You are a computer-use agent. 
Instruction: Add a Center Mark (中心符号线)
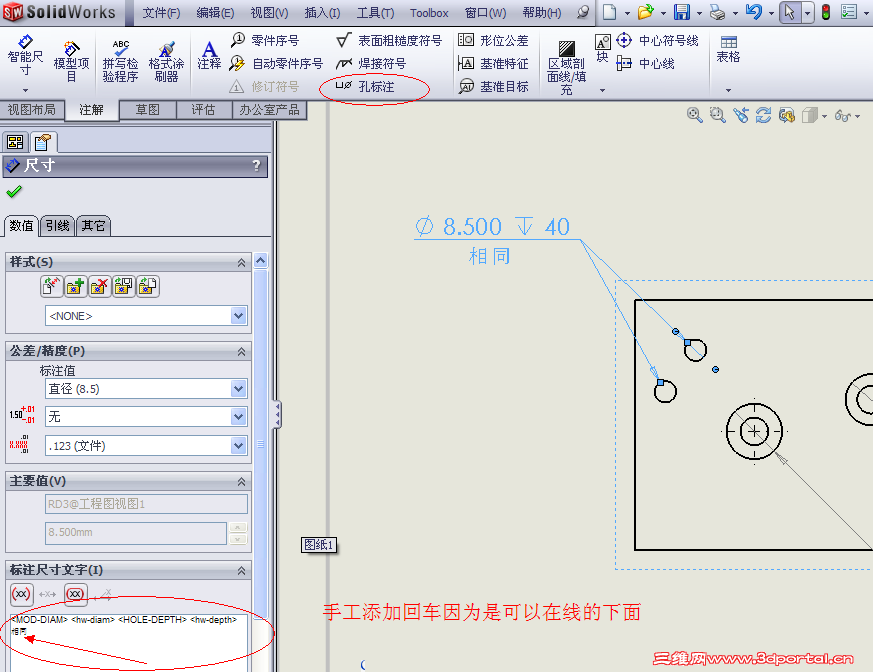point(657,40)
